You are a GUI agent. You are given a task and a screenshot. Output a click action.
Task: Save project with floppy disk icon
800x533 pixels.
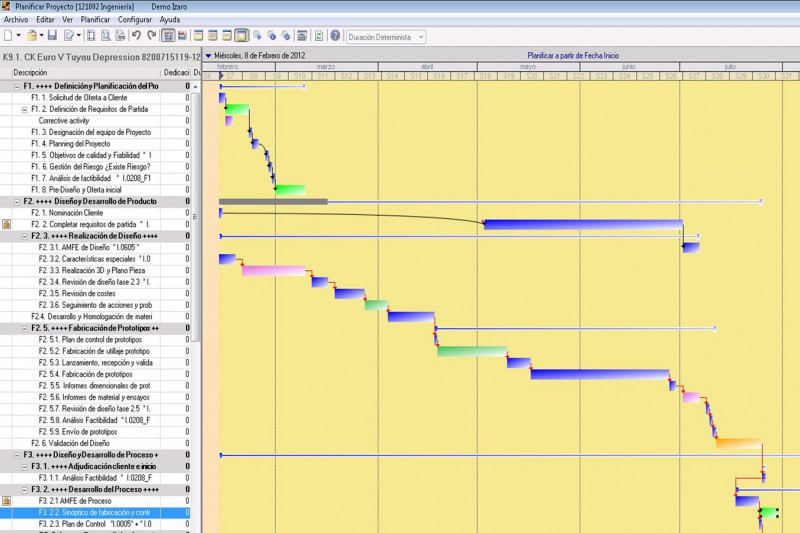tap(52, 36)
